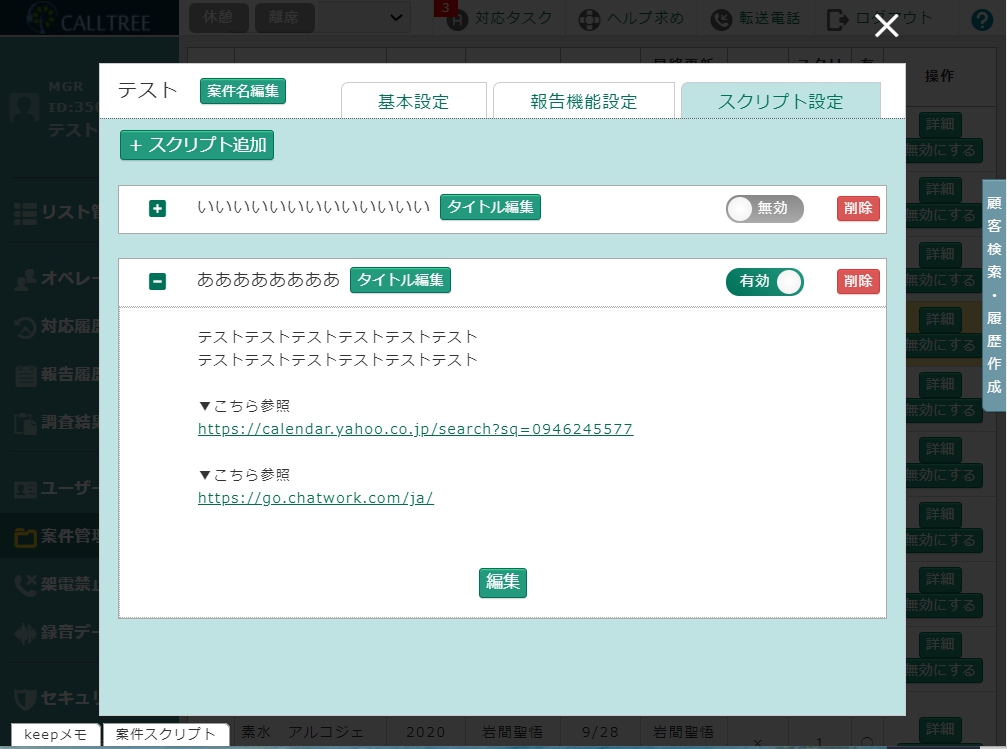Toggle the 休憩 break status button
This screenshot has height=749, width=1007.
(x=218, y=17)
